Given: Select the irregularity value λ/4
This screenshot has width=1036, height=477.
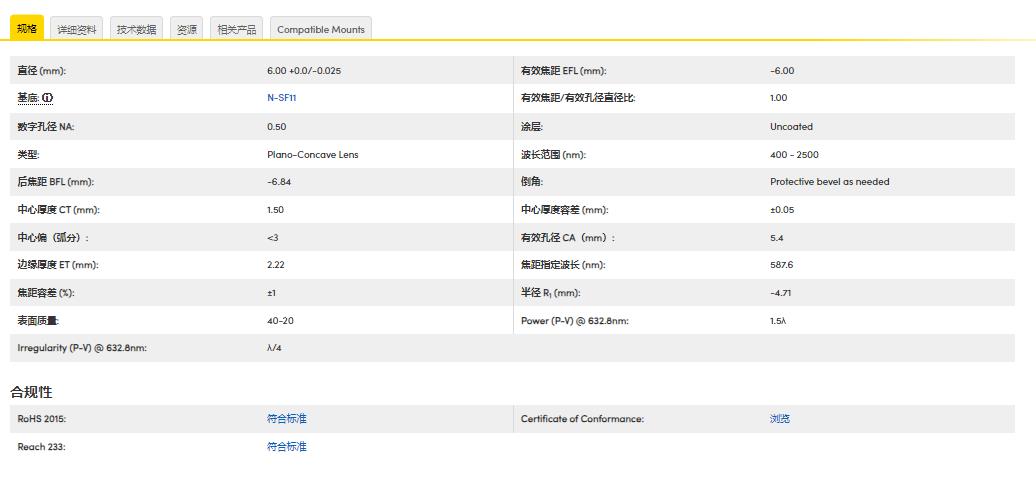Looking at the screenshot, I should coord(274,348).
